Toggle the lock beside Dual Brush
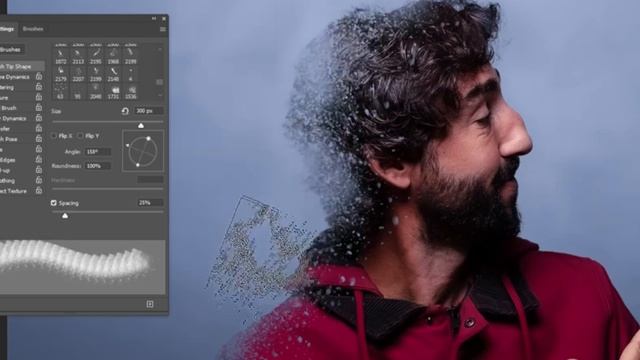Viewport: 640px width, 360px height. 39,107
